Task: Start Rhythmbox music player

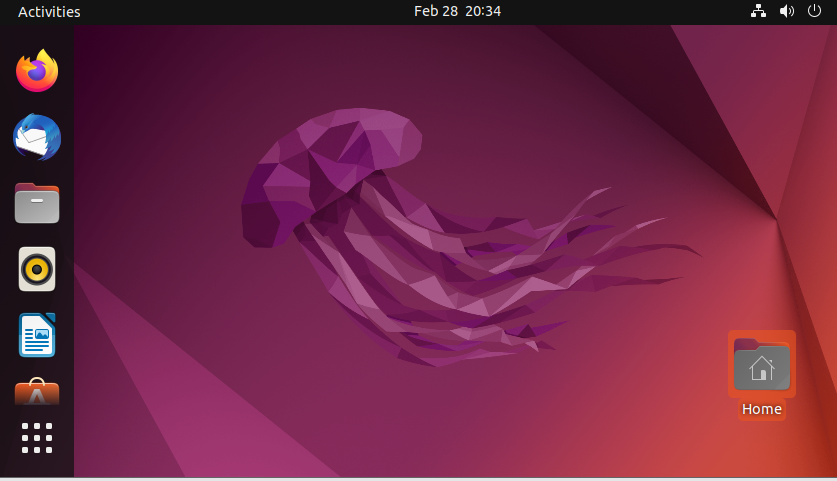Action: pyautogui.click(x=37, y=269)
